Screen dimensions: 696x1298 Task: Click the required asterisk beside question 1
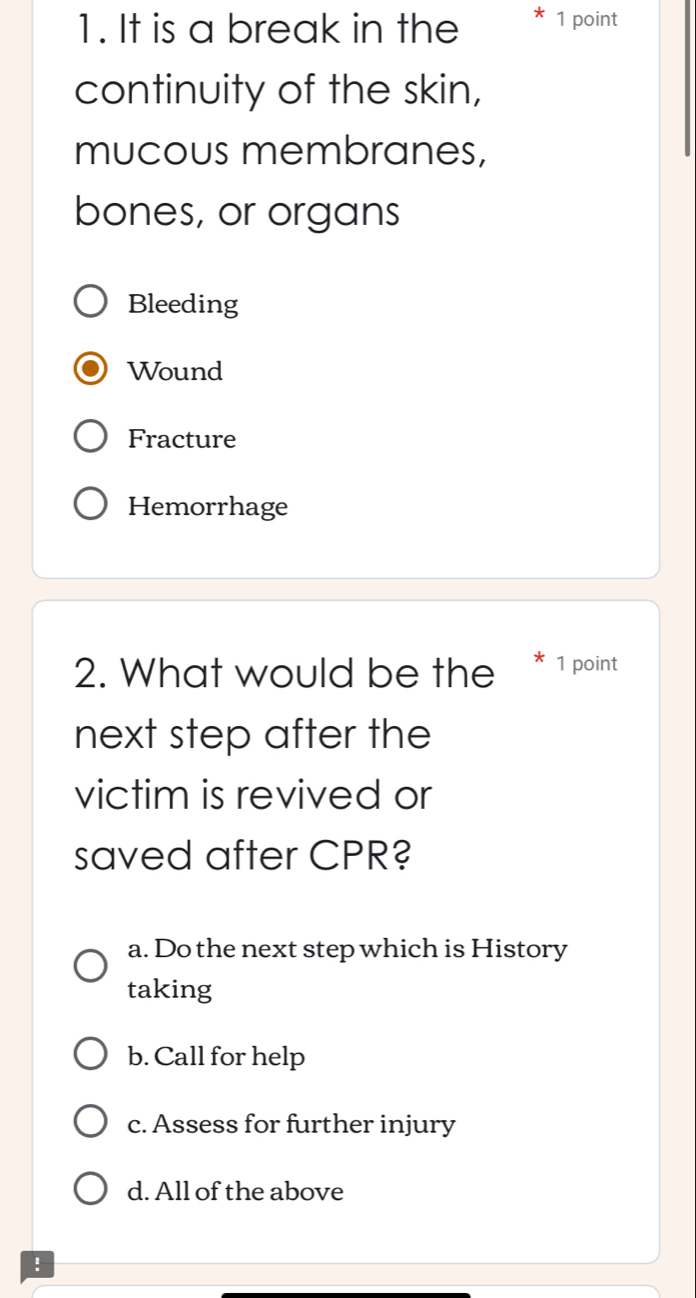[538, 17]
